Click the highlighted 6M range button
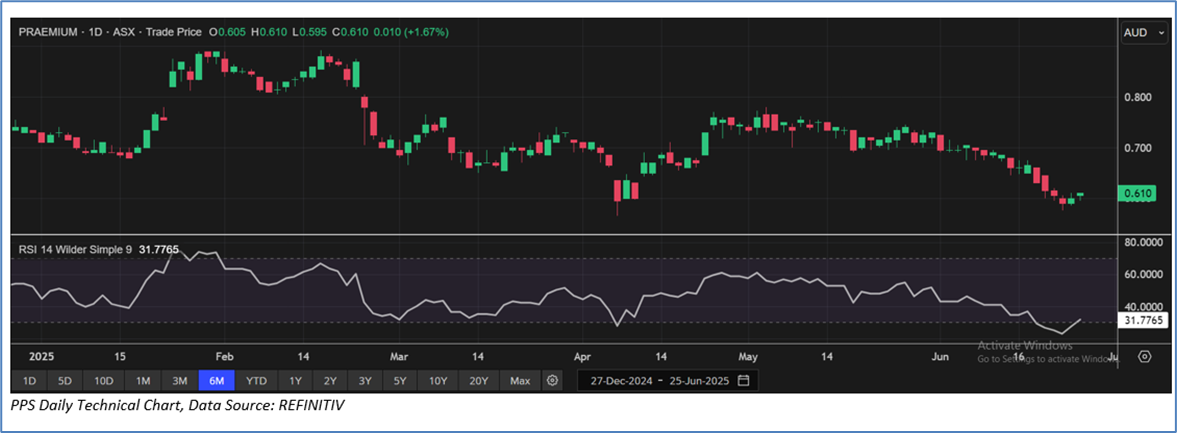Image resolution: width=1177 pixels, height=433 pixels. 218,380
